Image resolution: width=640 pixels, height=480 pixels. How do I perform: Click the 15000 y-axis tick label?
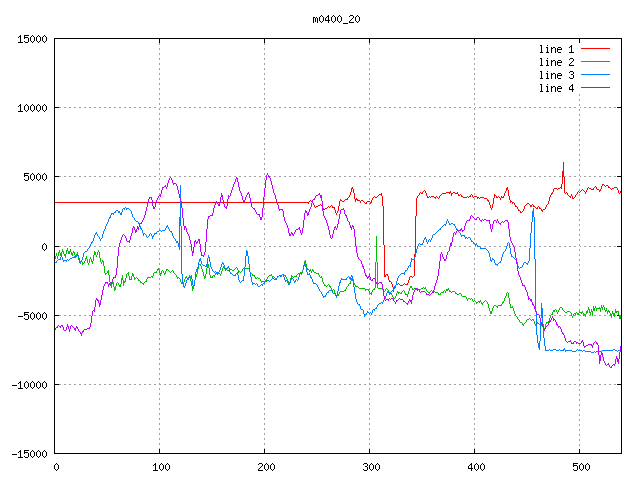(x=31, y=39)
